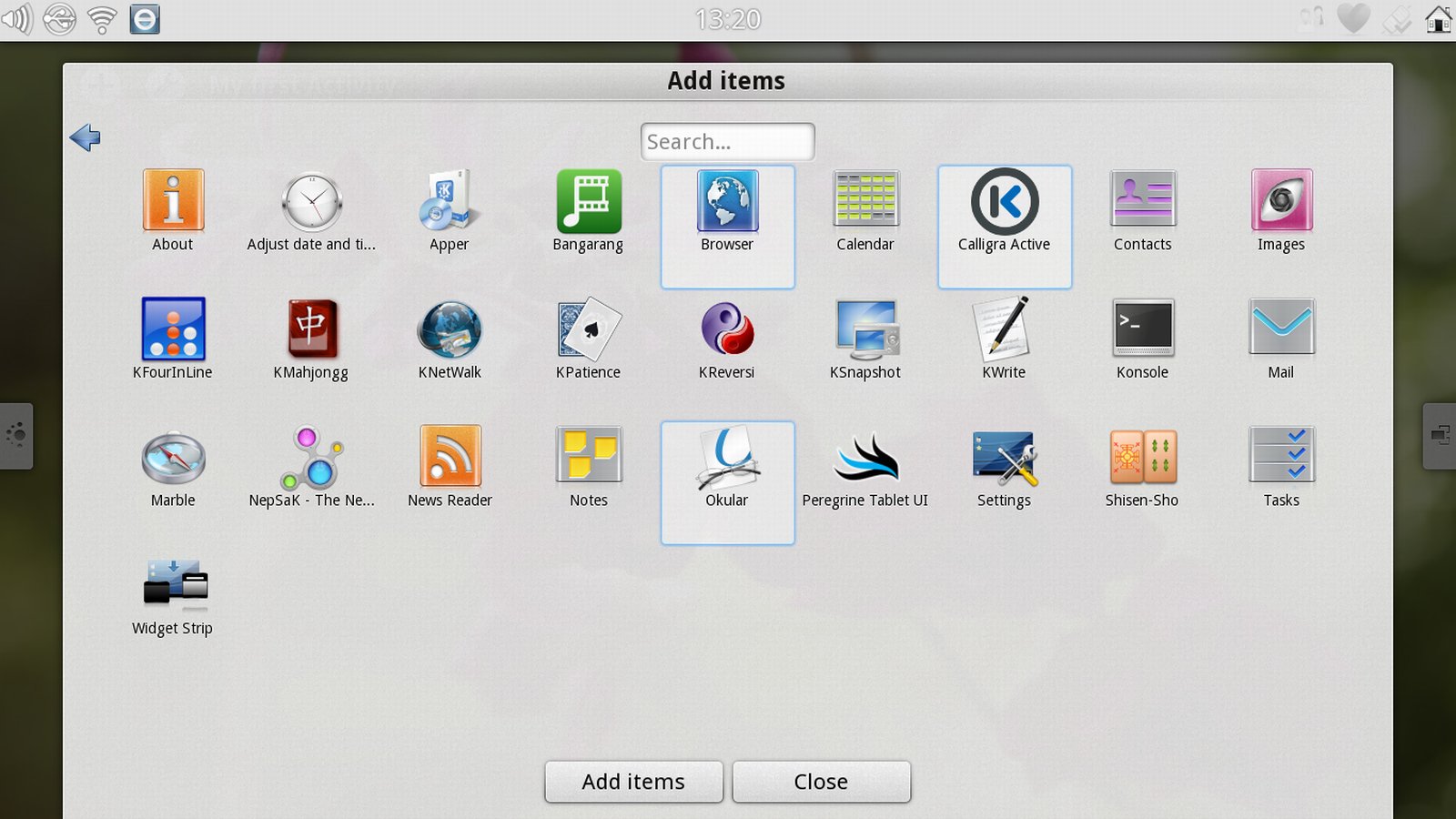Select the Marble compass icon

click(173, 457)
